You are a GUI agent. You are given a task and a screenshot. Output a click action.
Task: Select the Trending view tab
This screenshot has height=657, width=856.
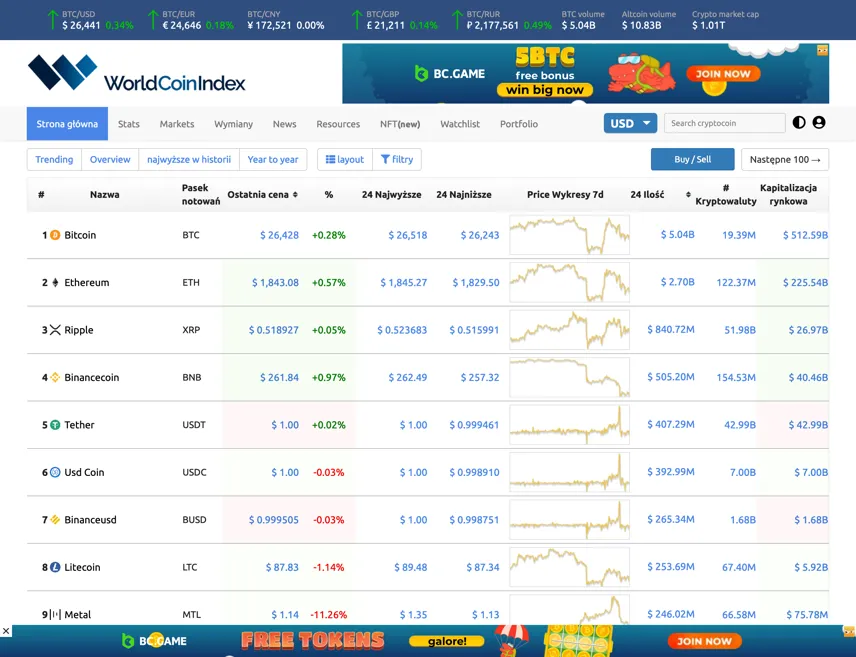tap(54, 159)
